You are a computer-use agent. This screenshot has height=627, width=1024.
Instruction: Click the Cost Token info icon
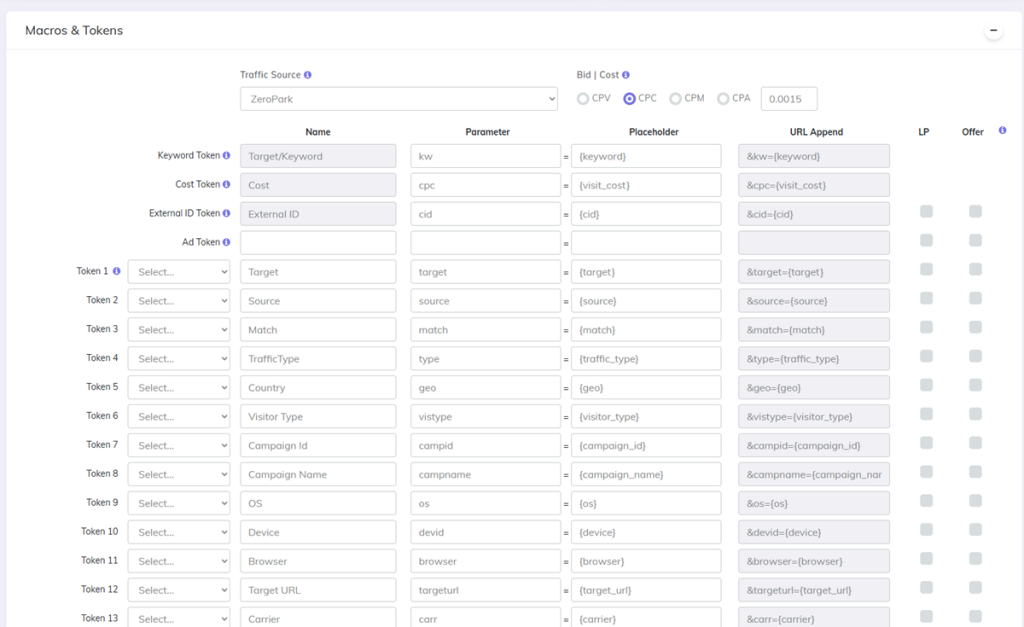pos(227,185)
